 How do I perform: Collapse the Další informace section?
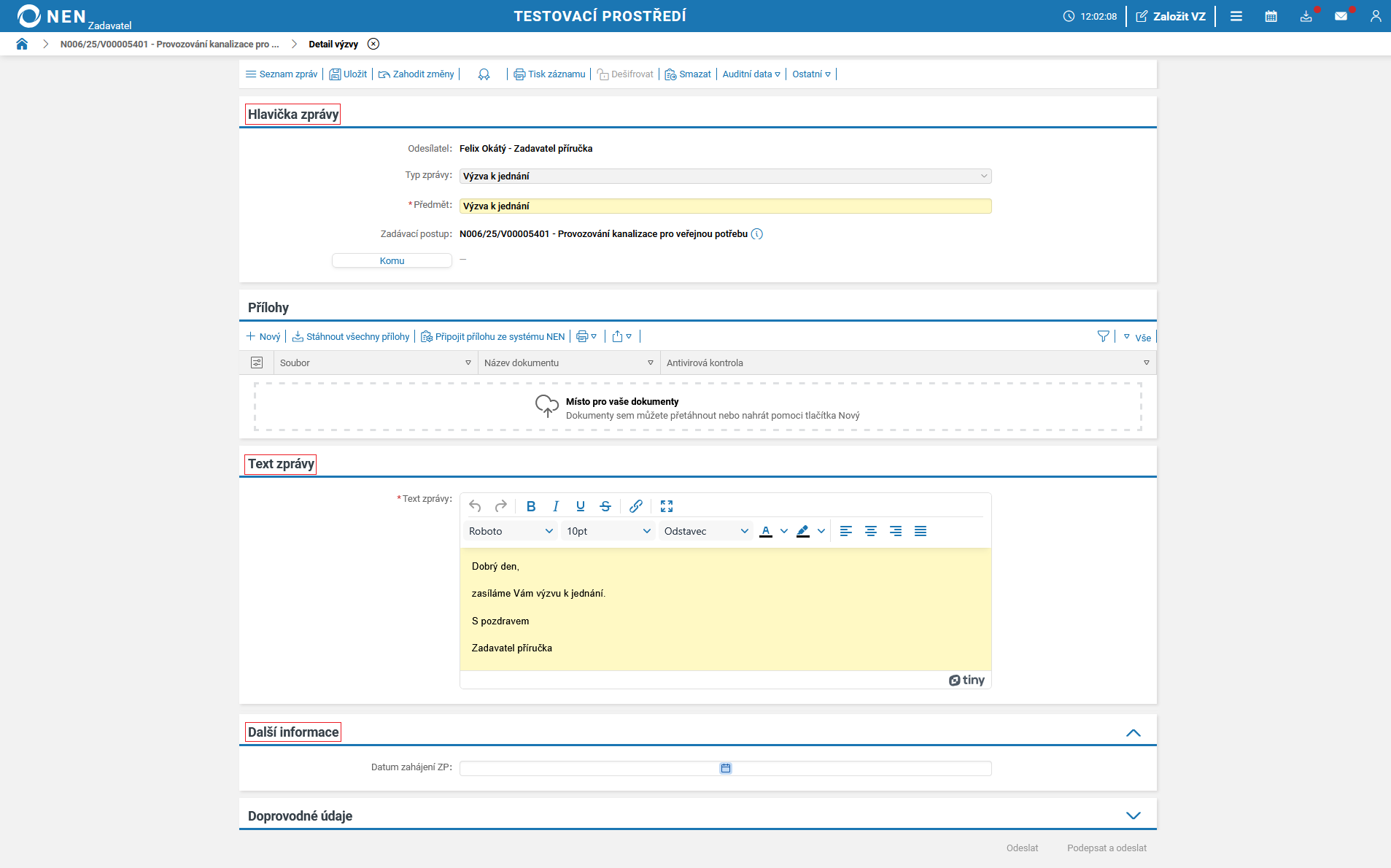pyautogui.click(x=1134, y=732)
